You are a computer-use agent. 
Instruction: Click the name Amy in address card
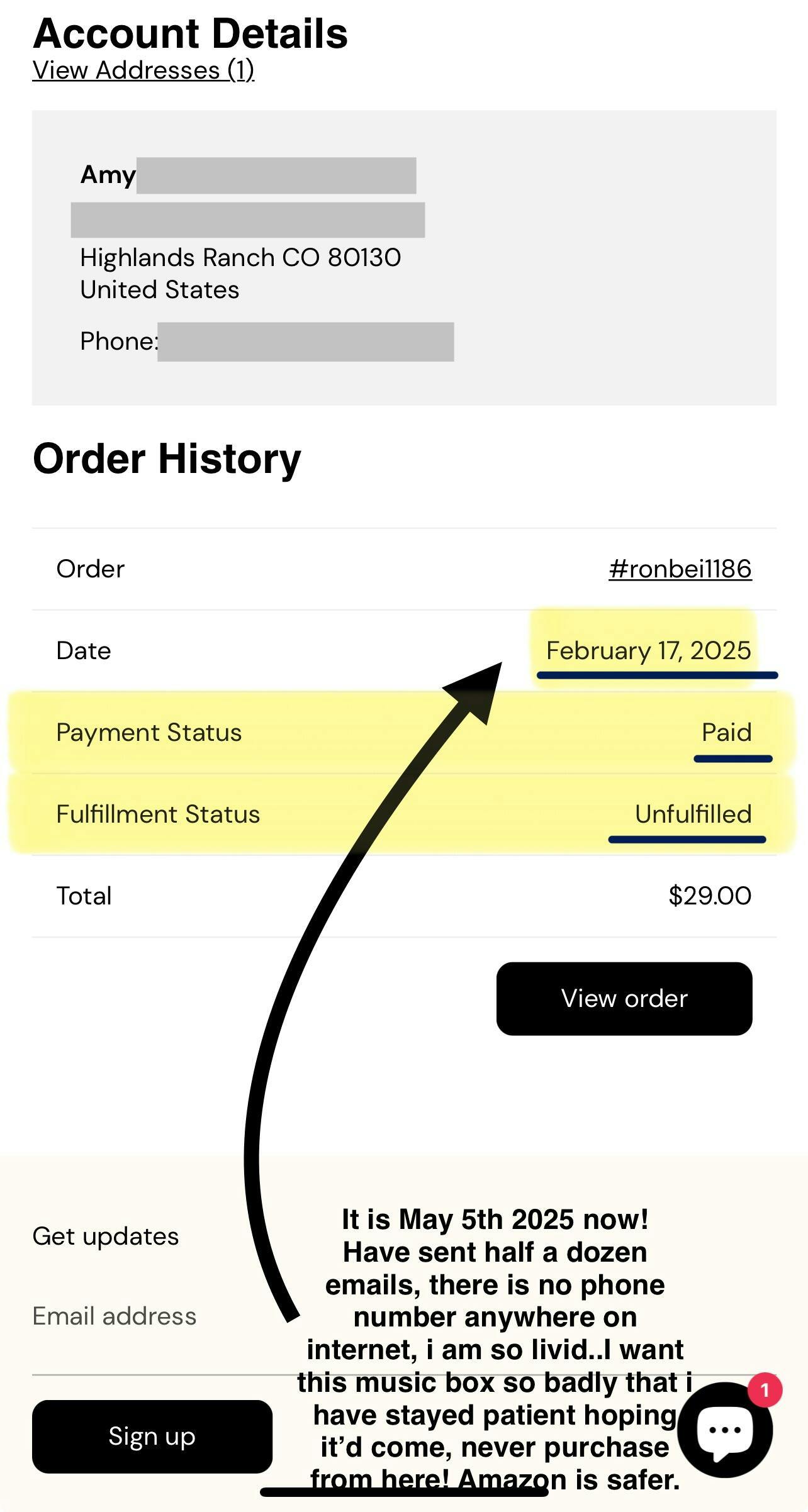coord(108,174)
